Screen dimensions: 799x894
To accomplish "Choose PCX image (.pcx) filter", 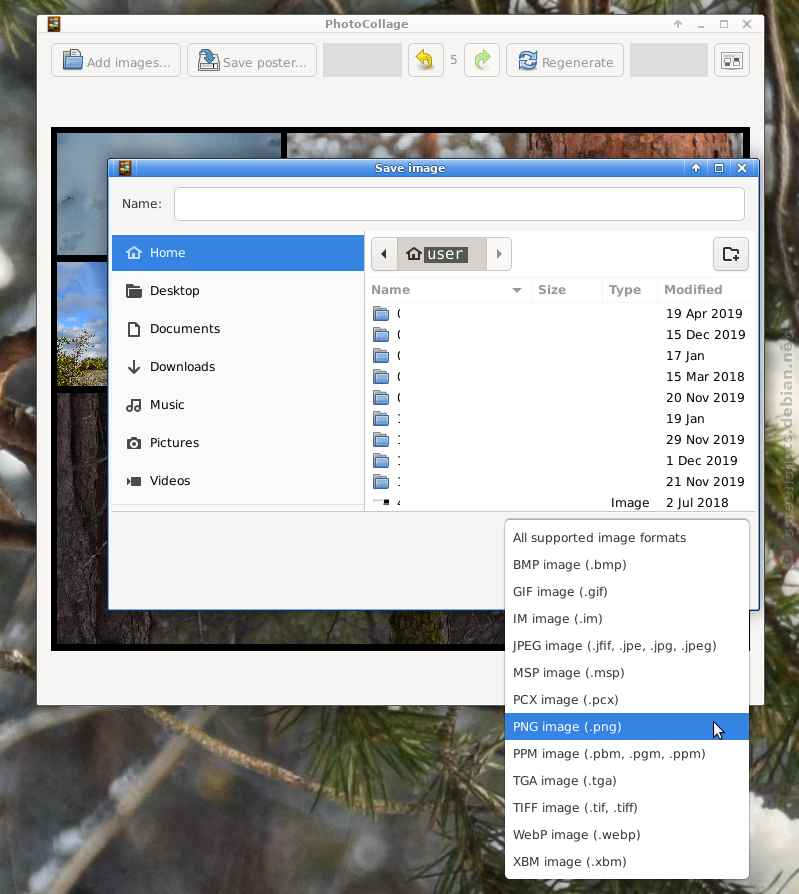I will 627,700.
